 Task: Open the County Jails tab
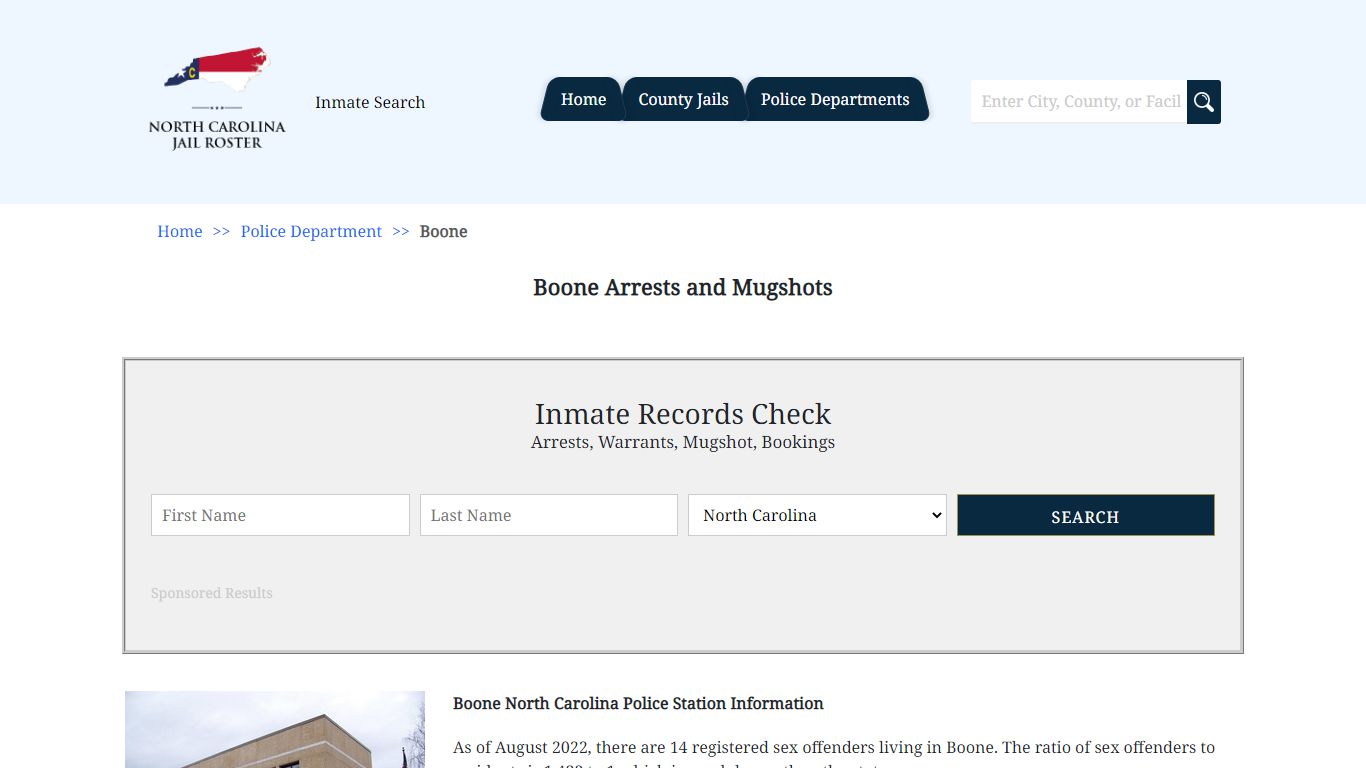[x=683, y=99]
